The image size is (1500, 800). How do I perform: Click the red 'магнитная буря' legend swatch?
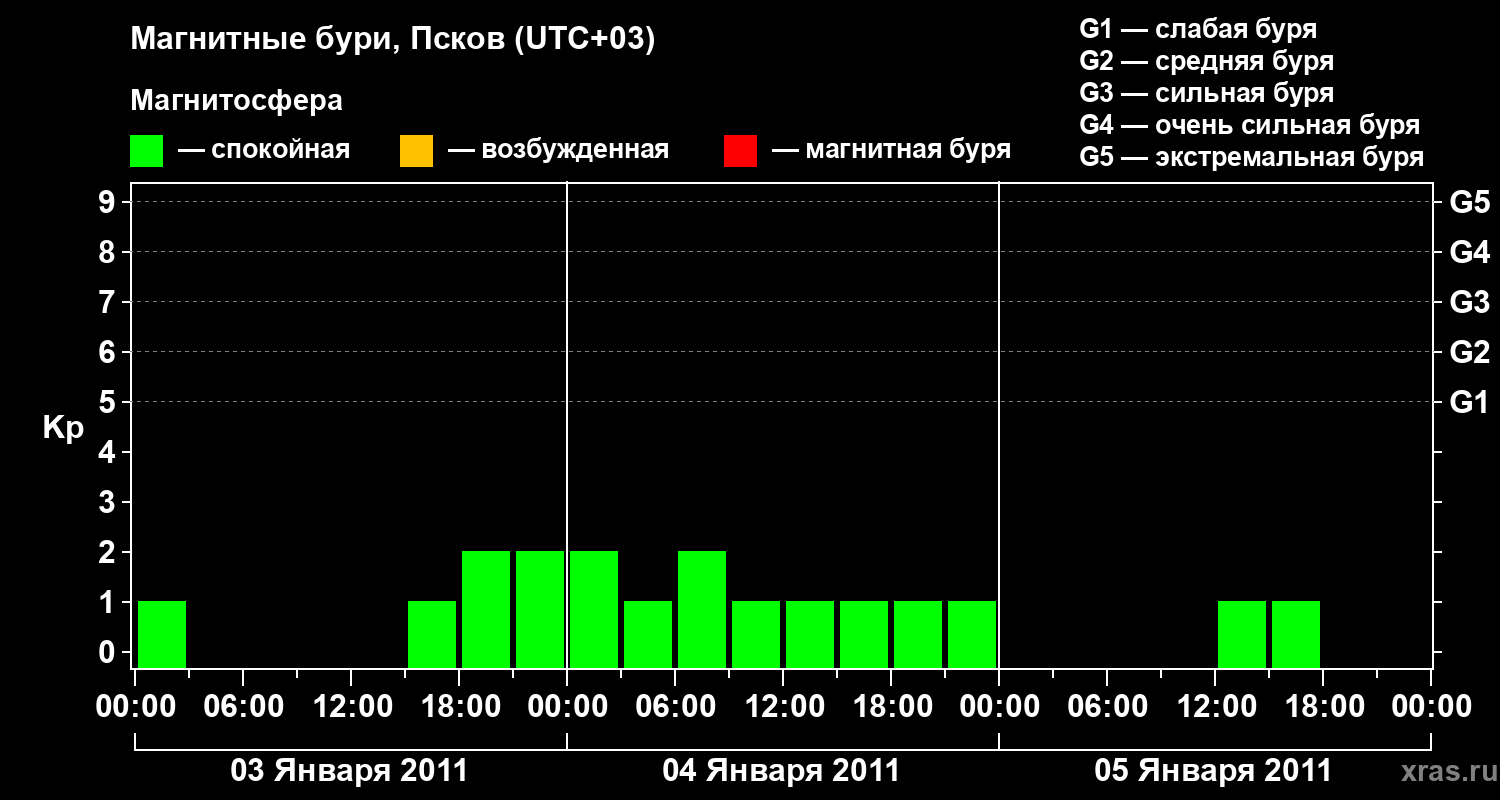tap(740, 151)
